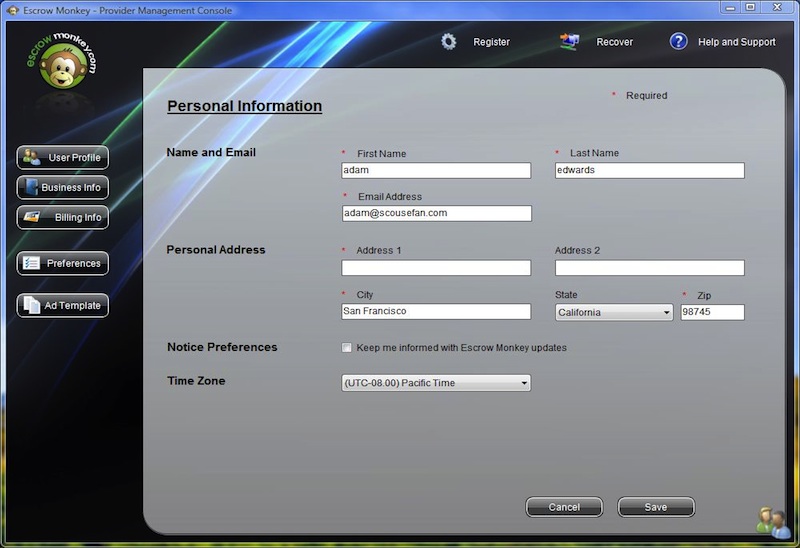Click the Billing Info card icon
Screen dimensions: 800x548
32,217
